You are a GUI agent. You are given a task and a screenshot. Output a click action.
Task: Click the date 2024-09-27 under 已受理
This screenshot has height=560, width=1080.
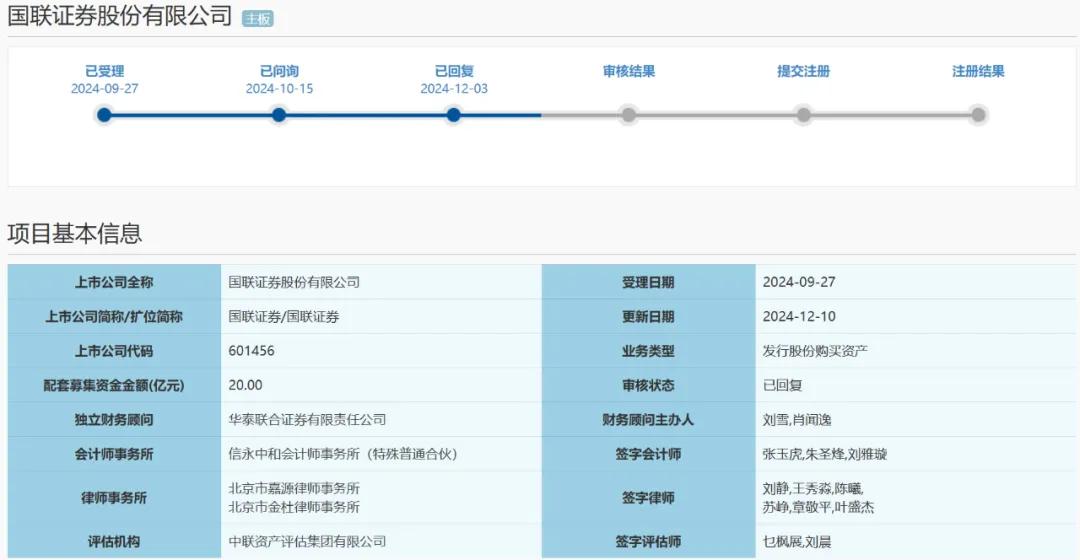[105, 89]
